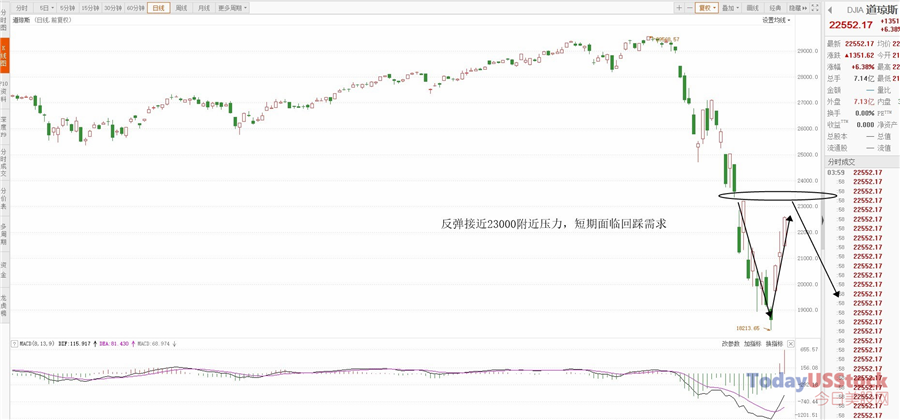Select 60分钟 period
The image size is (900, 420).
tap(135, 8)
